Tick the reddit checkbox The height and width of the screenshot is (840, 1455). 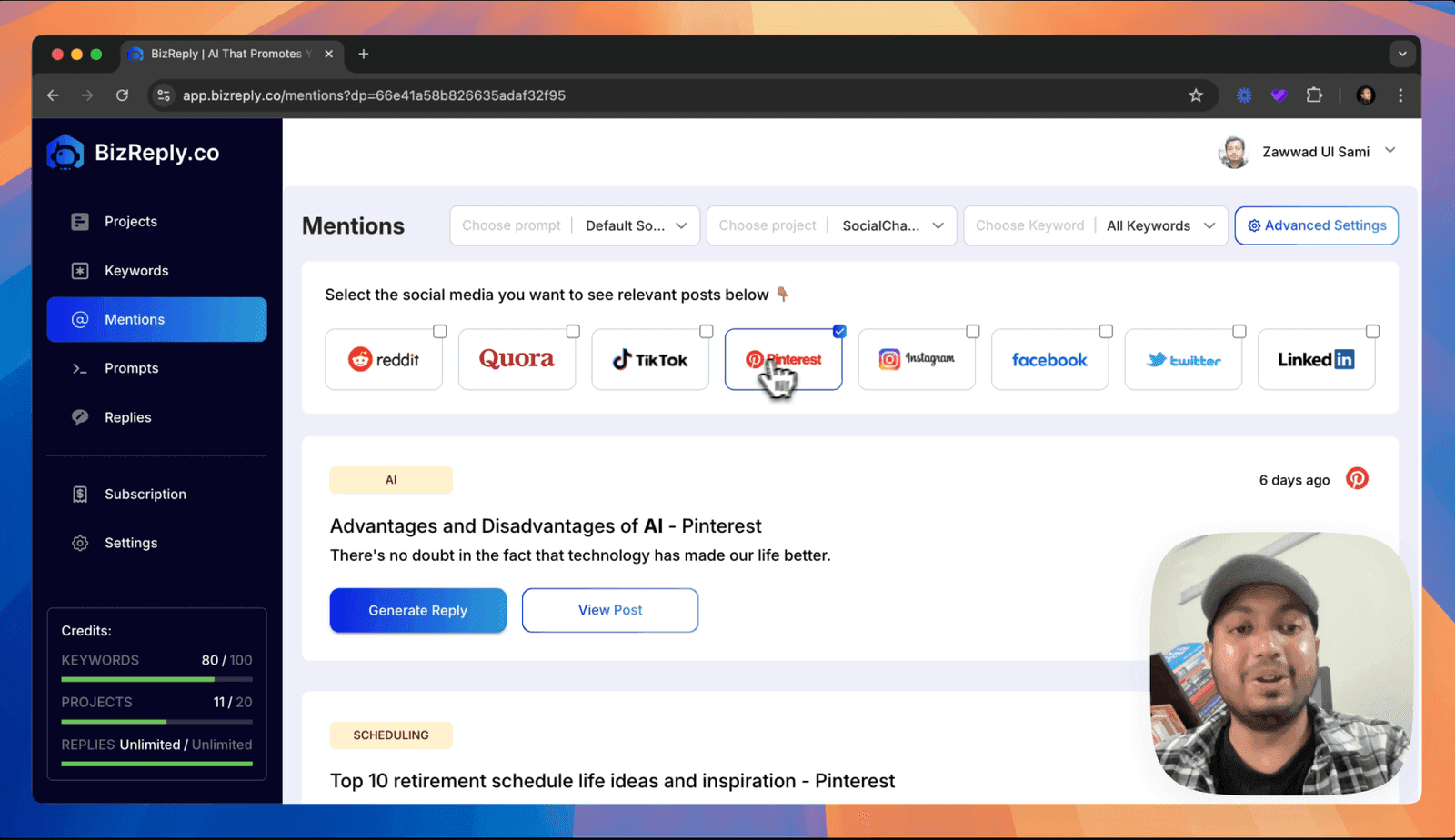[x=440, y=332]
